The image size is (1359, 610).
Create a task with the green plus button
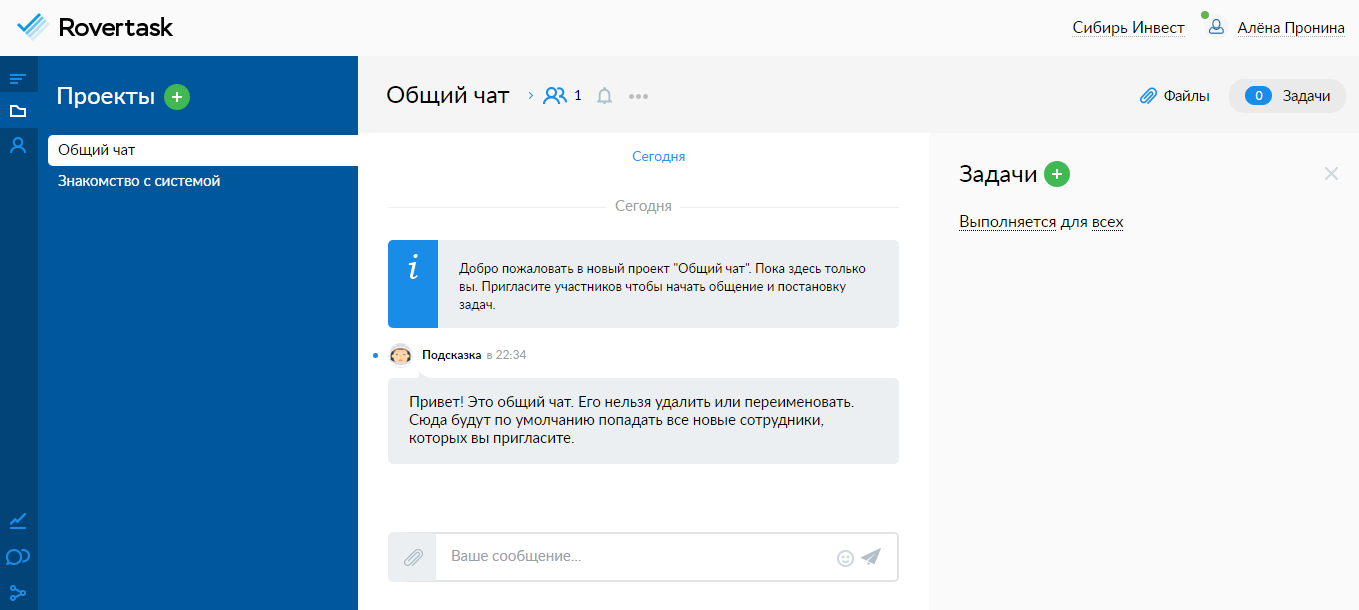[x=1057, y=173]
